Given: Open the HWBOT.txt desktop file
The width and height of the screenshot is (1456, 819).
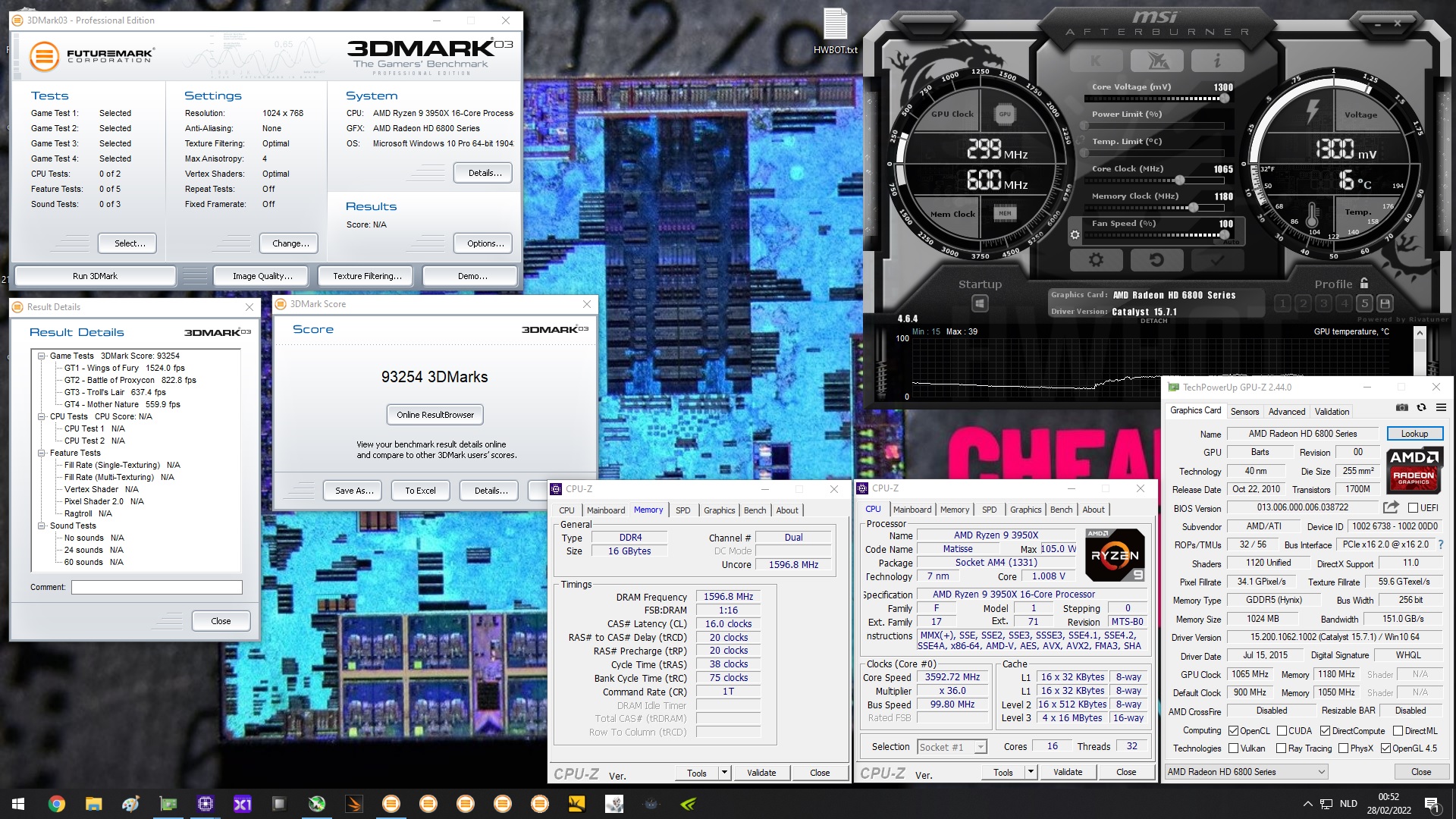Looking at the screenshot, I should point(836,32).
